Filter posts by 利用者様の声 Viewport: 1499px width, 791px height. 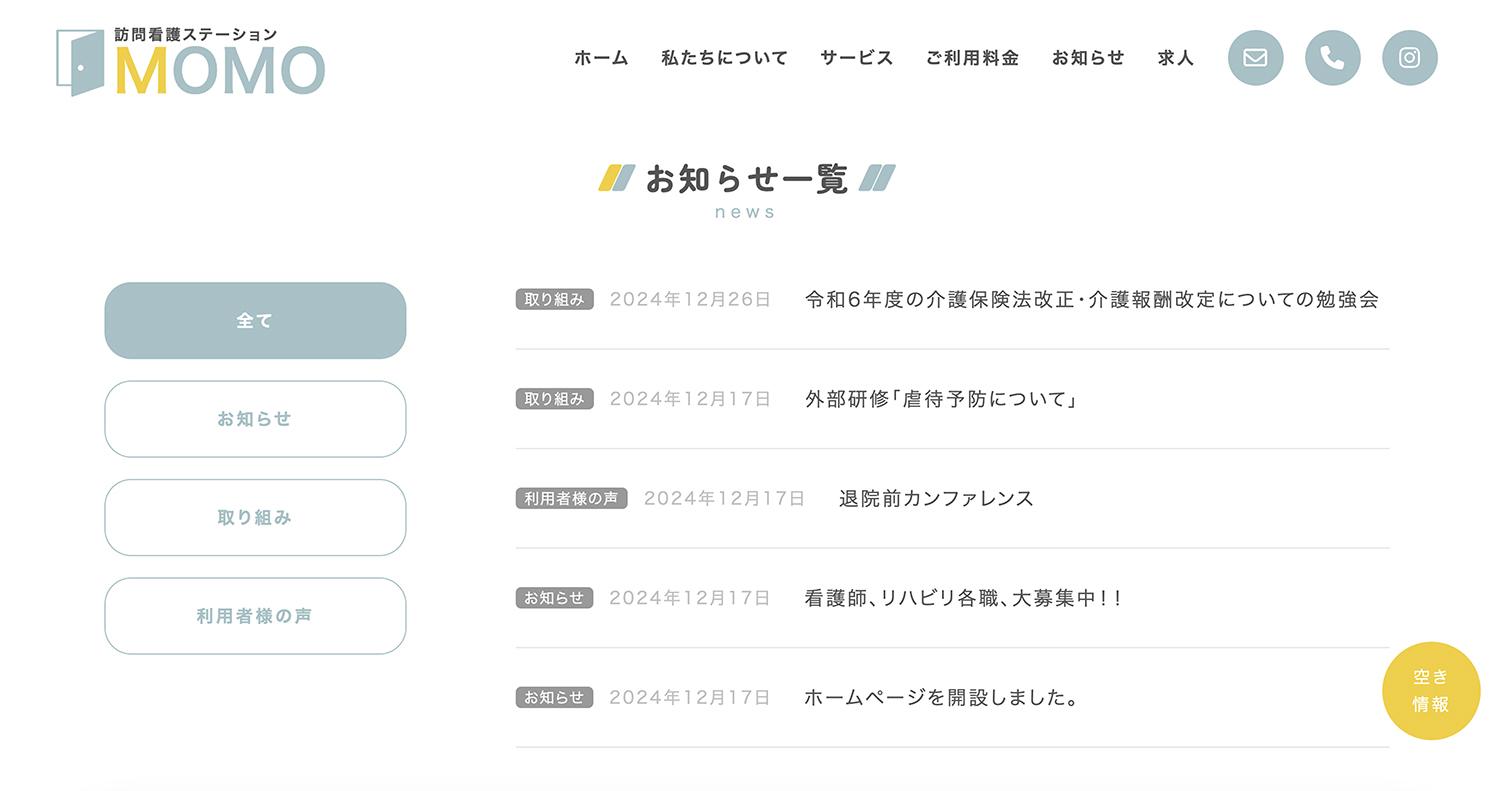(x=255, y=615)
